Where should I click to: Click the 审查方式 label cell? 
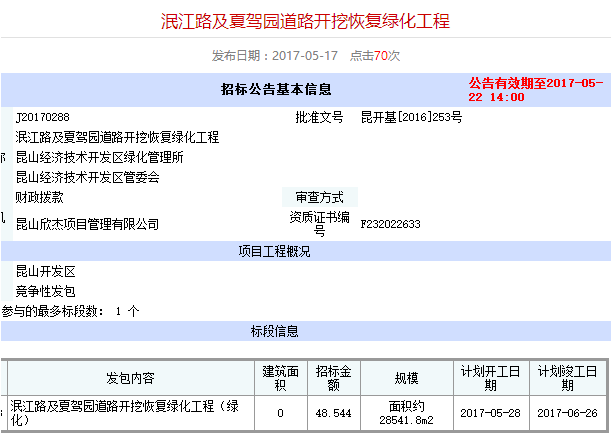pos(320,197)
